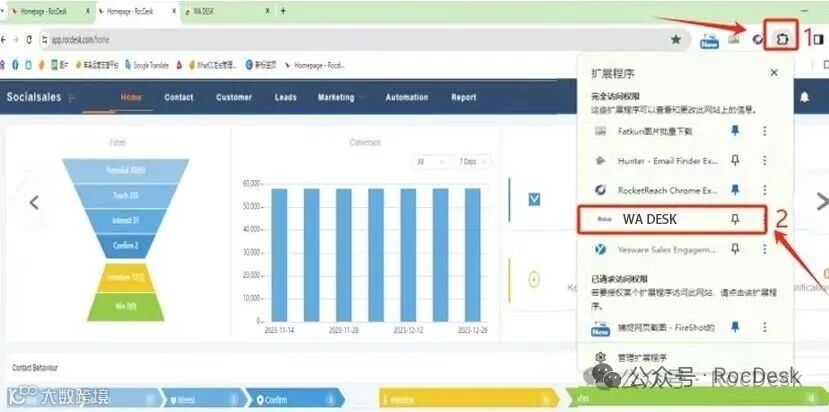This screenshot has height=412, width=829.
Task: Open more options for FireShot extension
Action: [764, 327]
